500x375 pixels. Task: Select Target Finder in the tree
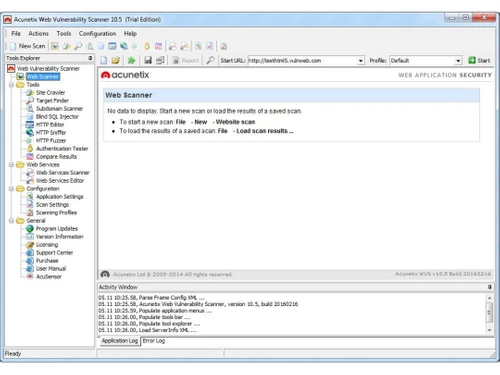point(52,101)
